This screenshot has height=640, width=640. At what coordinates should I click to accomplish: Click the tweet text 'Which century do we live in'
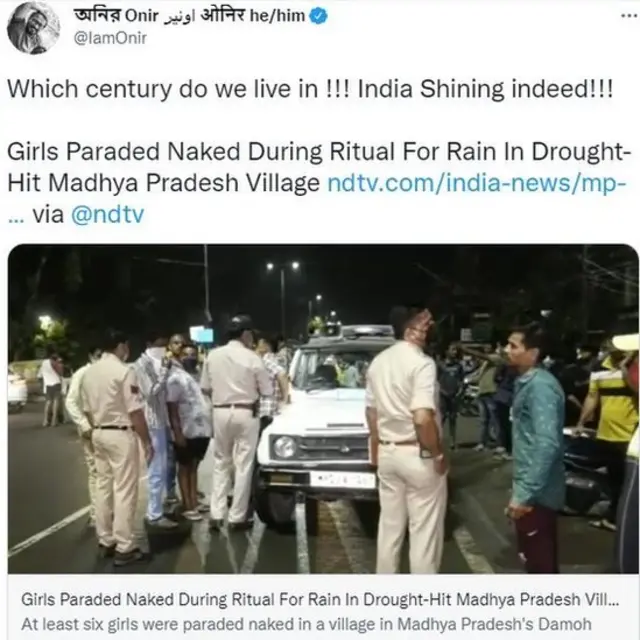tap(163, 89)
